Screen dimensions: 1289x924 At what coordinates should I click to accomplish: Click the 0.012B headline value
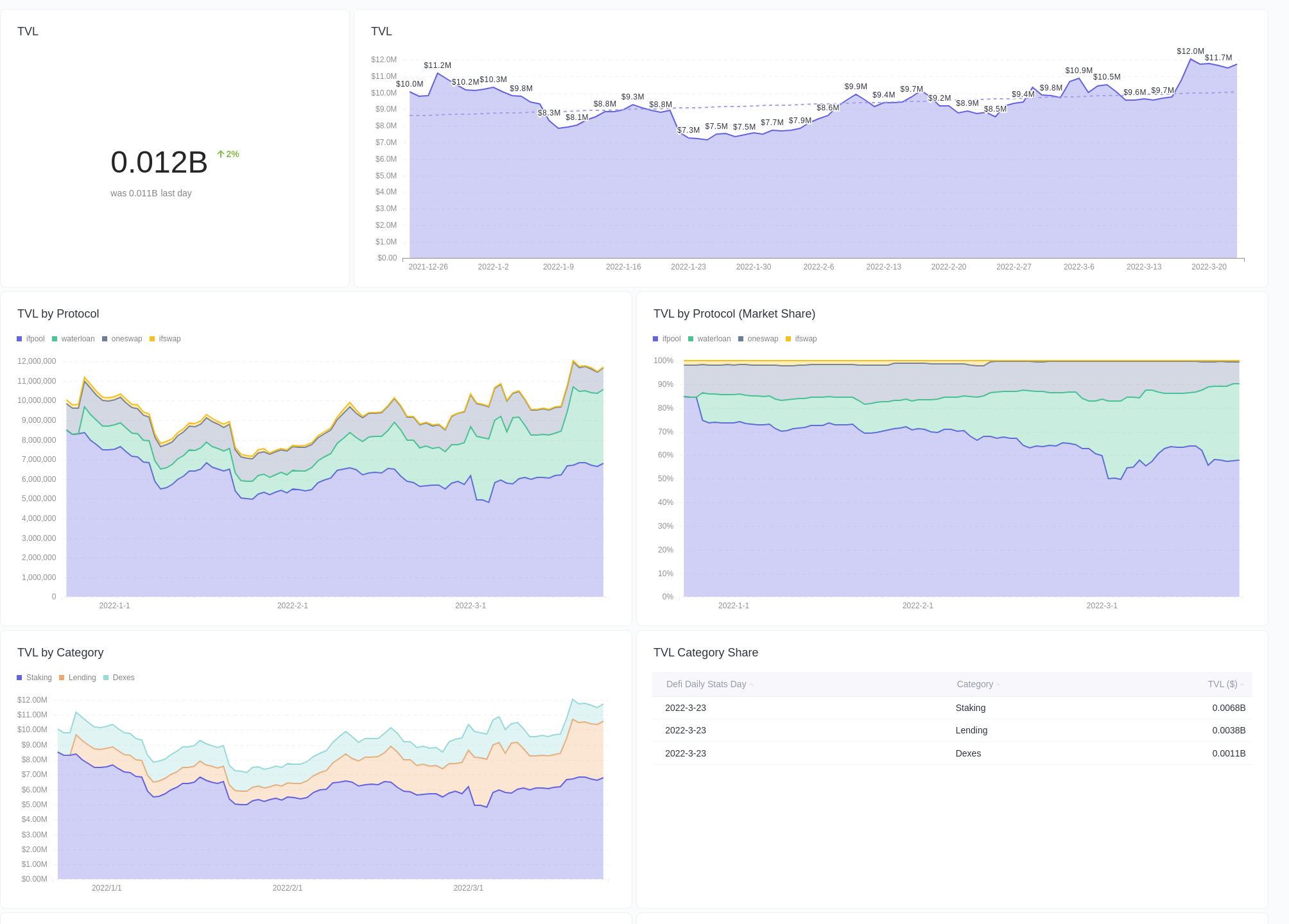click(159, 162)
